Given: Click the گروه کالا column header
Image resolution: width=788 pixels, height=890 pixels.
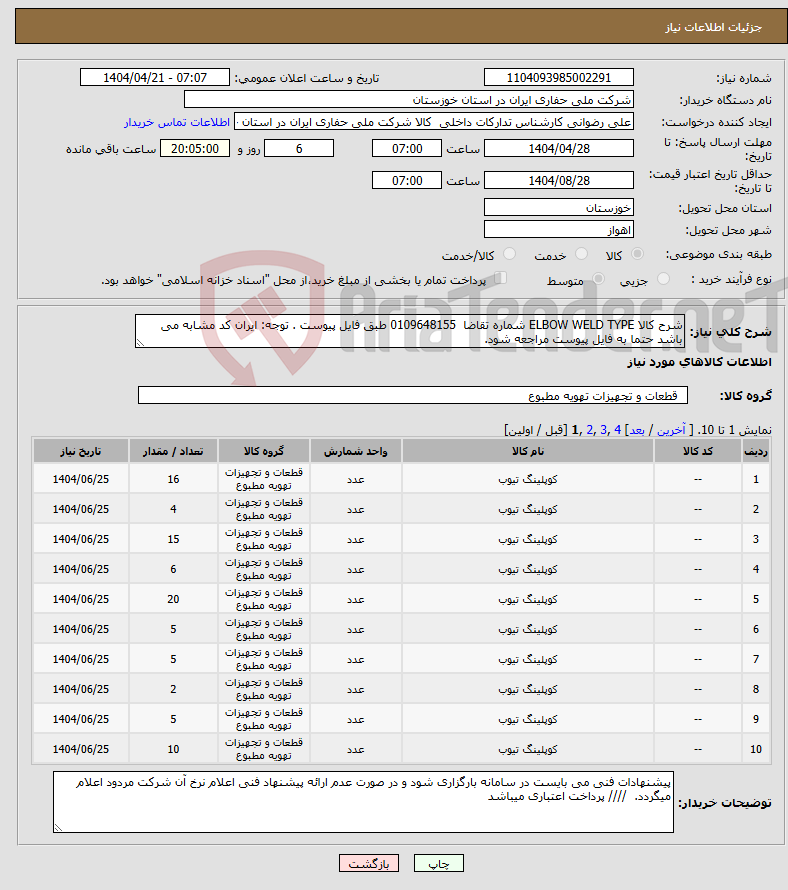Looking at the screenshot, I should (x=263, y=451).
